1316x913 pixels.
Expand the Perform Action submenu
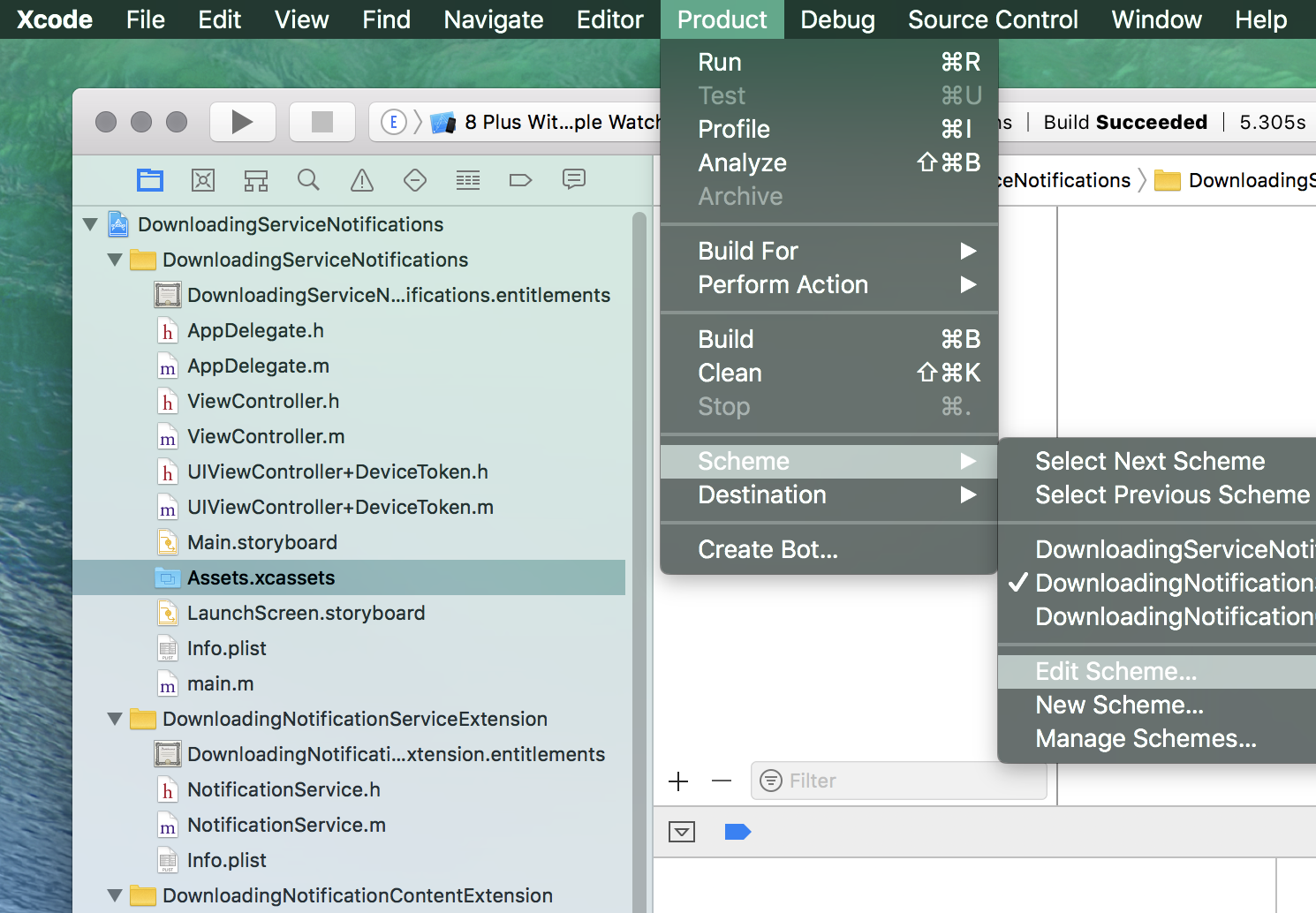coord(968,284)
